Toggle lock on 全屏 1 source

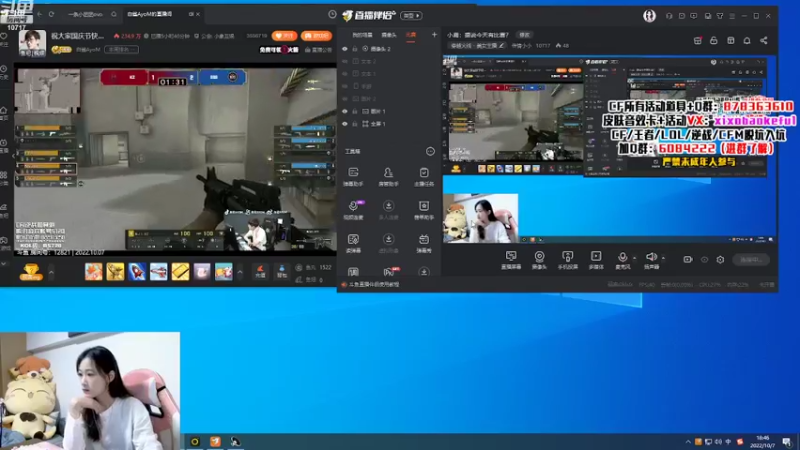(x=355, y=124)
